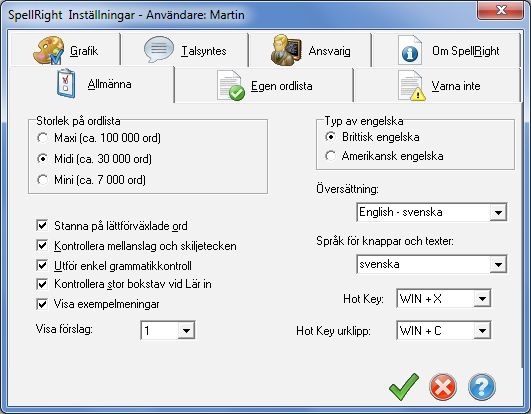
Task: Toggle Kontrollera stor bokstav vid Lär in
Action: [x=42, y=284]
